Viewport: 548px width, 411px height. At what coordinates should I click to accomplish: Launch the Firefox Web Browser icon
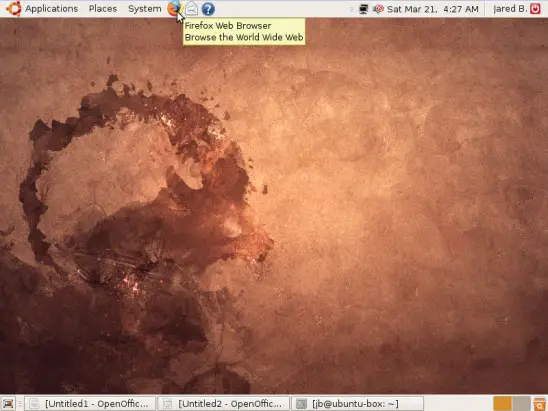174,8
